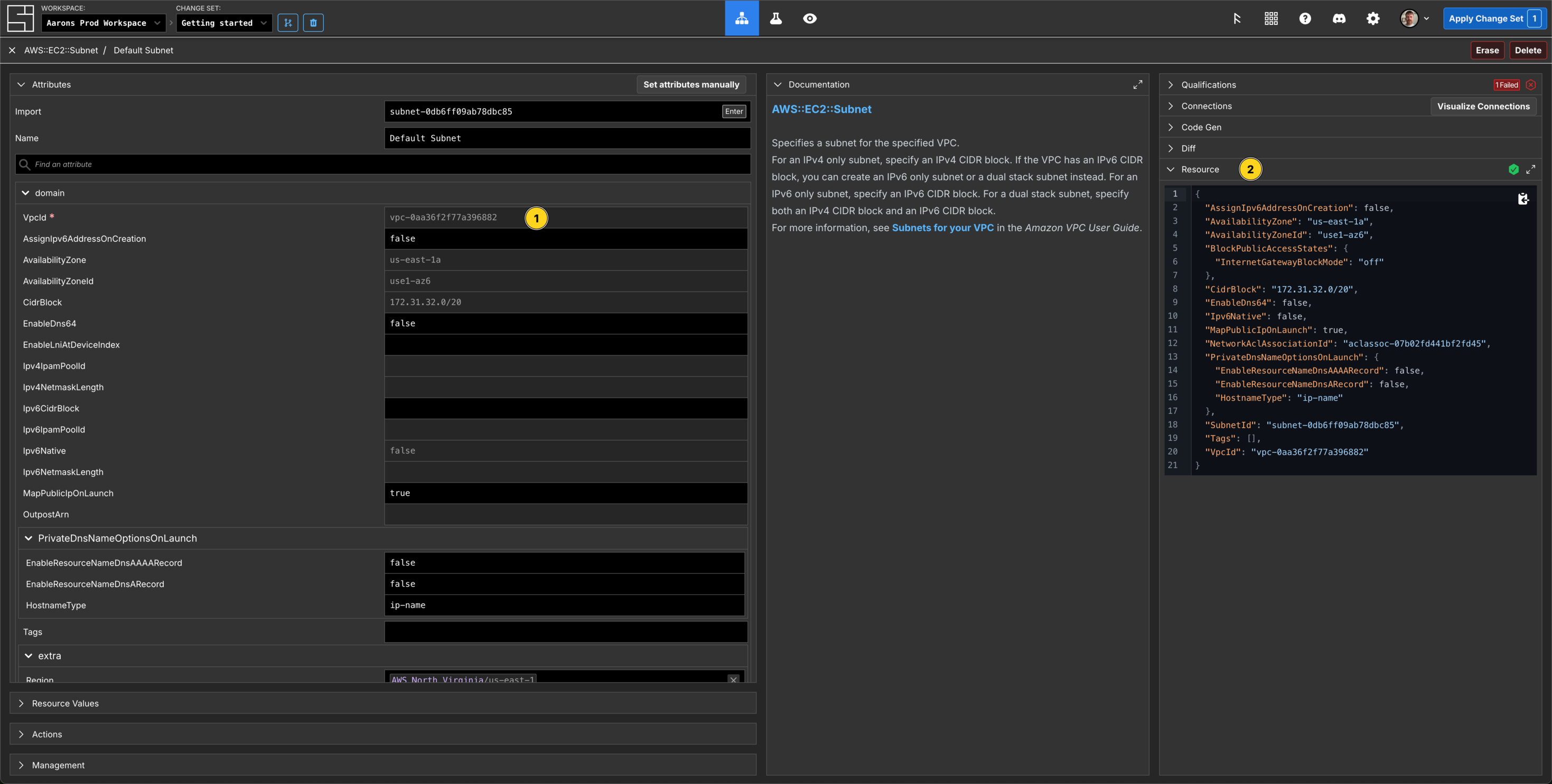Open the settings gear icon
Screen dimensions: 1552x784
1373,18
